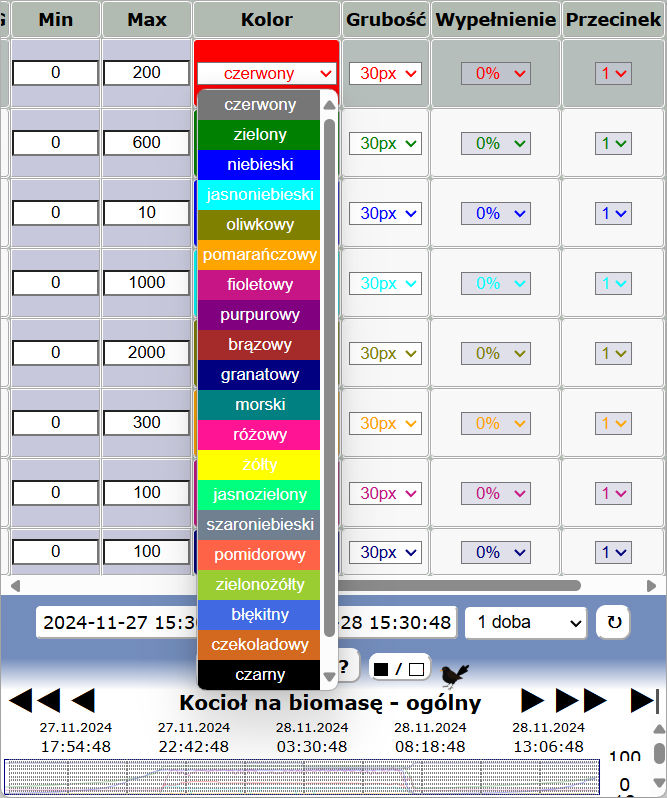
Task: Open the first row's Wypełnienie 0% dropdown
Action: (496, 73)
